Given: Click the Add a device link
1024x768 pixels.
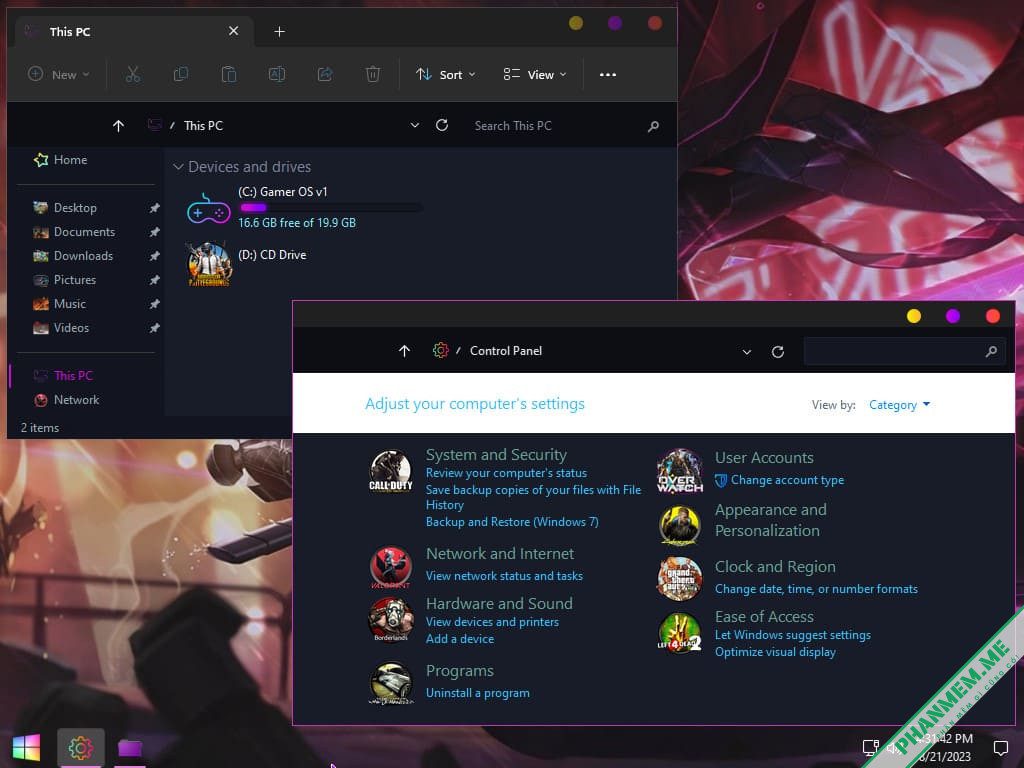Looking at the screenshot, I should coord(460,639).
